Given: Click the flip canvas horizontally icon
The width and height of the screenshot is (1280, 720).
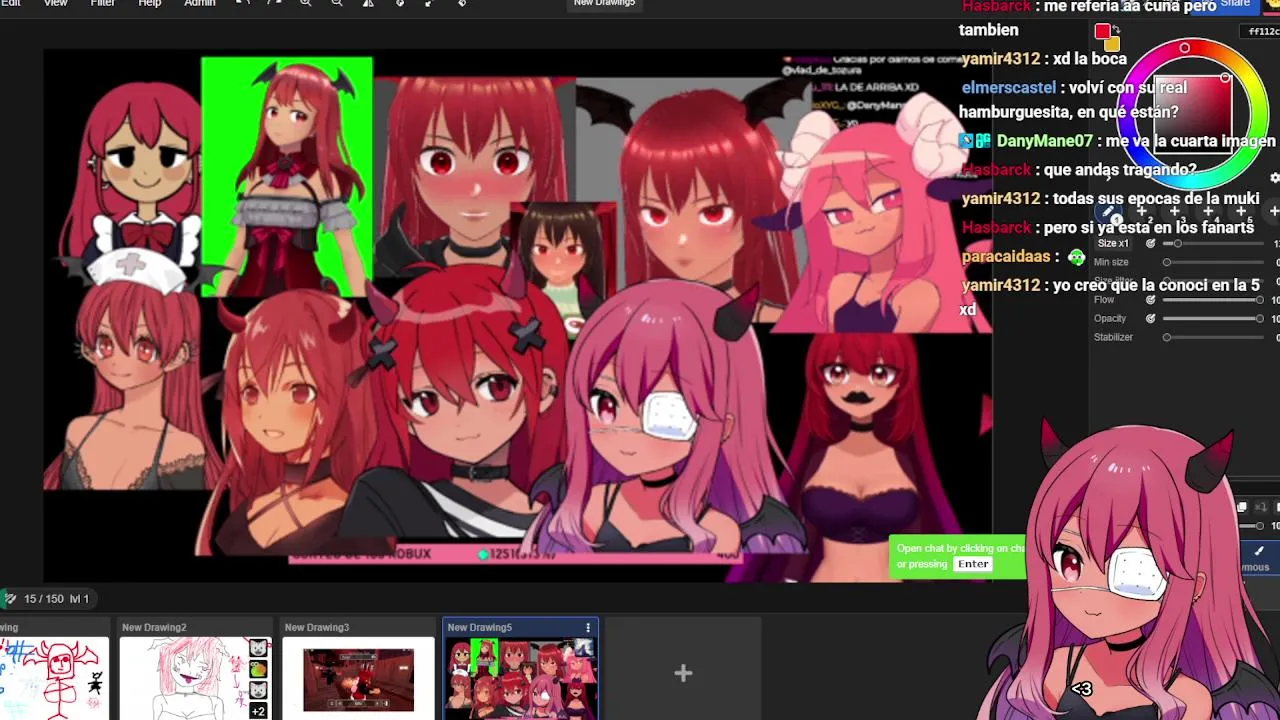Looking at the screenshot, I should (368, 3).
